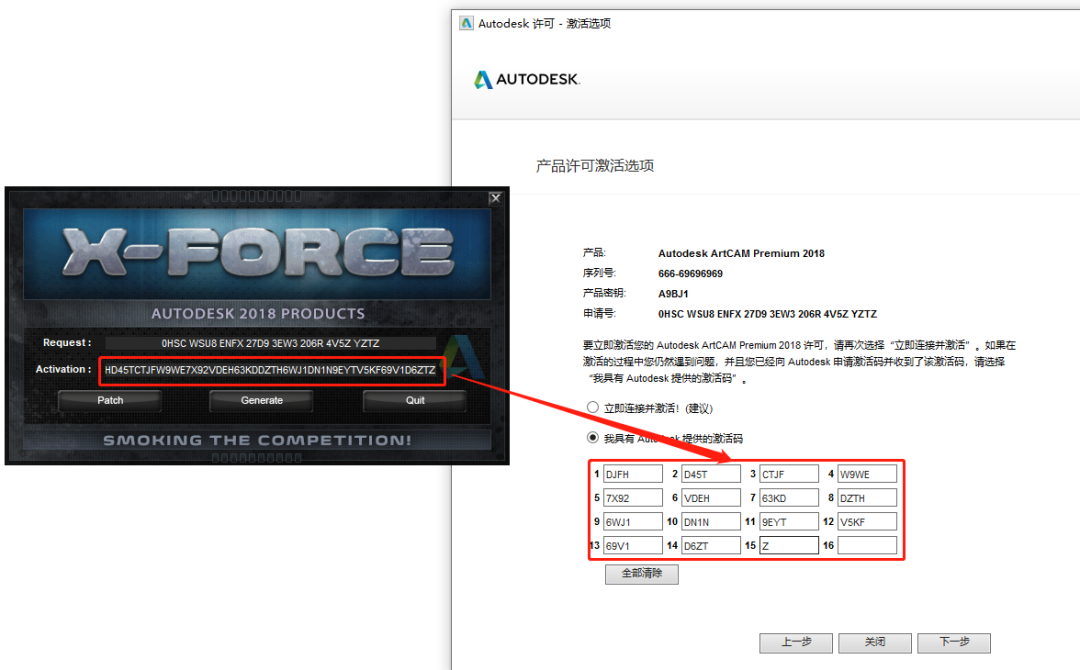The width and height of the screenshot is (1080, 670).
Task: Click activation field 8 containing DZTH
Action: [x=867, y=498]
